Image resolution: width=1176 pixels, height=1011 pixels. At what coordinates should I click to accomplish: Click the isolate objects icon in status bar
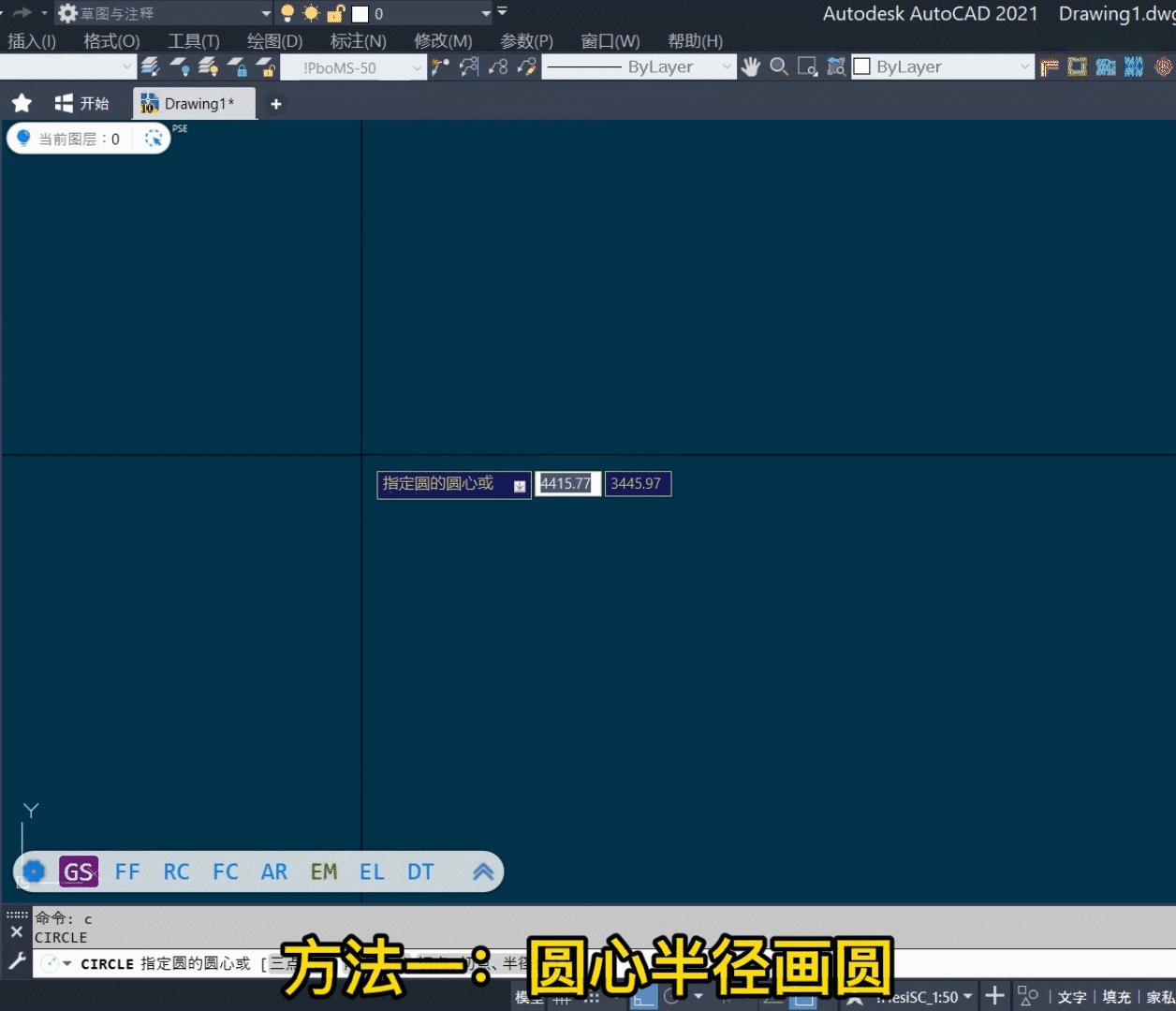(x=1028, y=996)
